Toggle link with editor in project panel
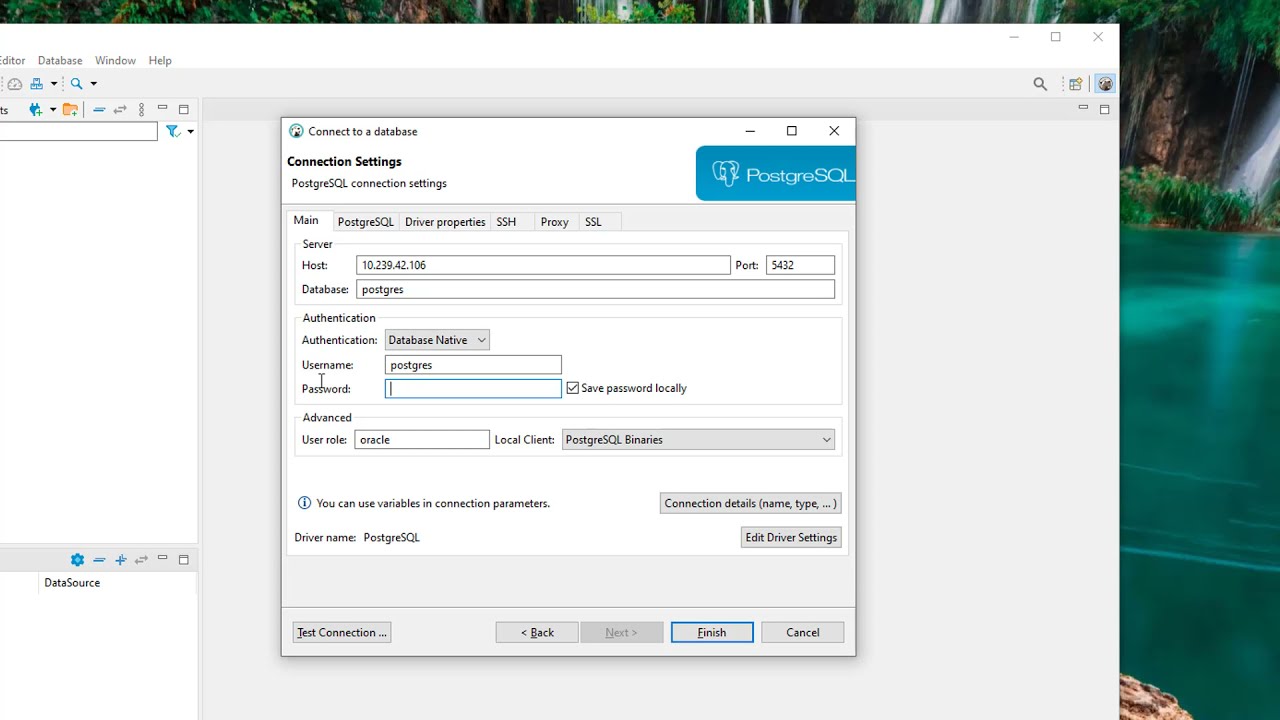This screenshot has height=720, width=1280. pos(141,560)
